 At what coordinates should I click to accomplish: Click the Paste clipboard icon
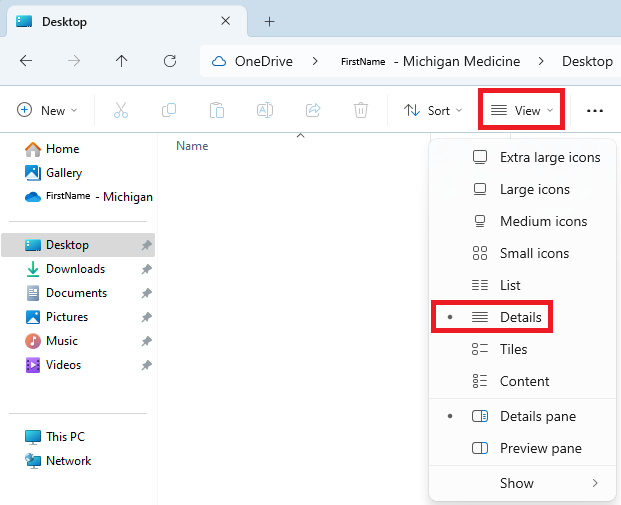217,110
